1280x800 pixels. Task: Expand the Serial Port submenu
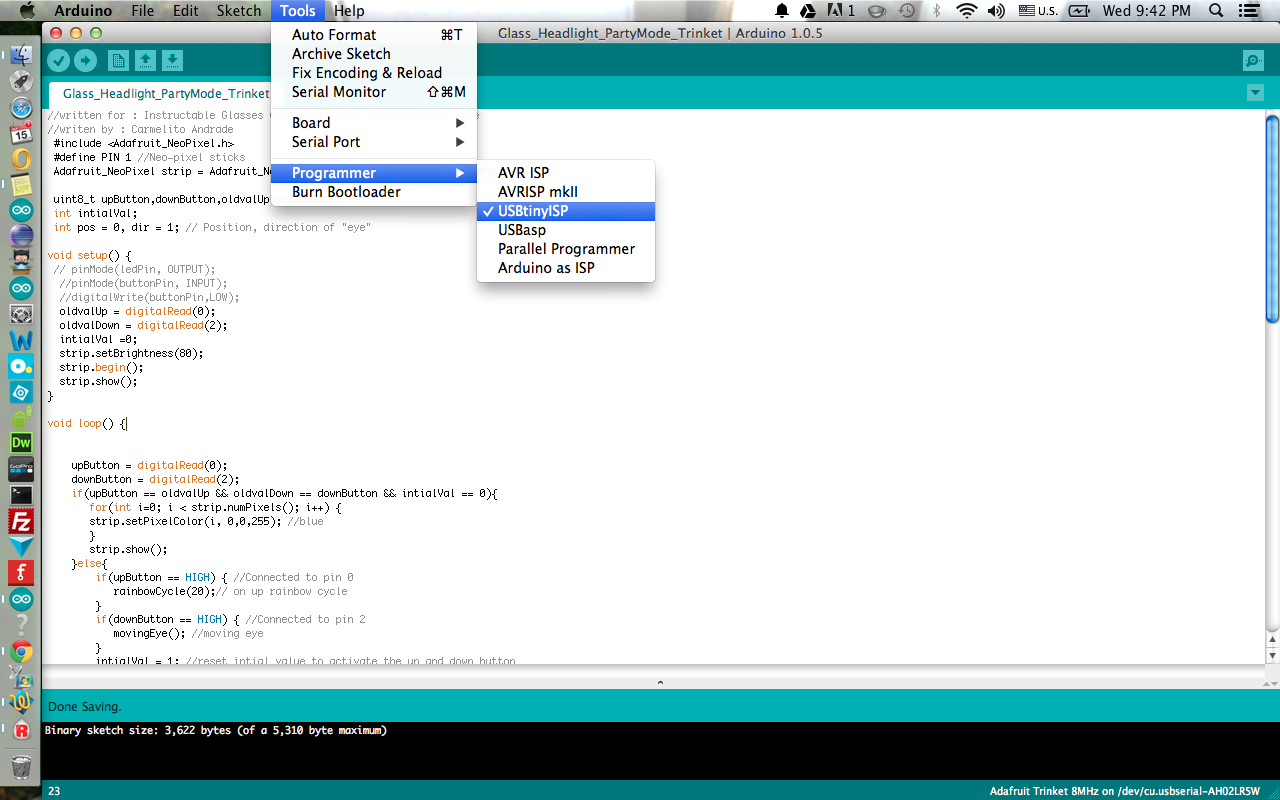(374, 142)
